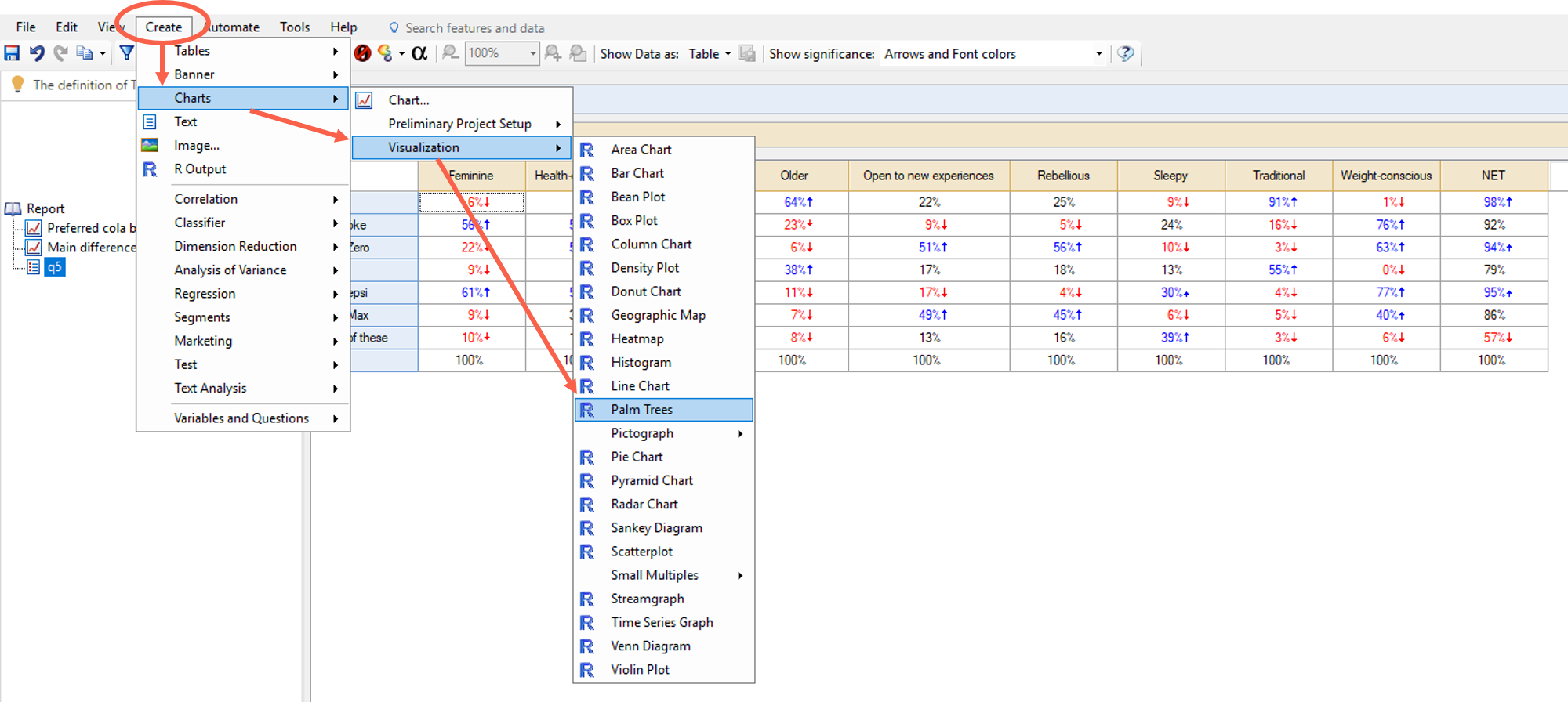Select the q5 item in Report tree
The image size is (1568, 702).
[54, 267]
